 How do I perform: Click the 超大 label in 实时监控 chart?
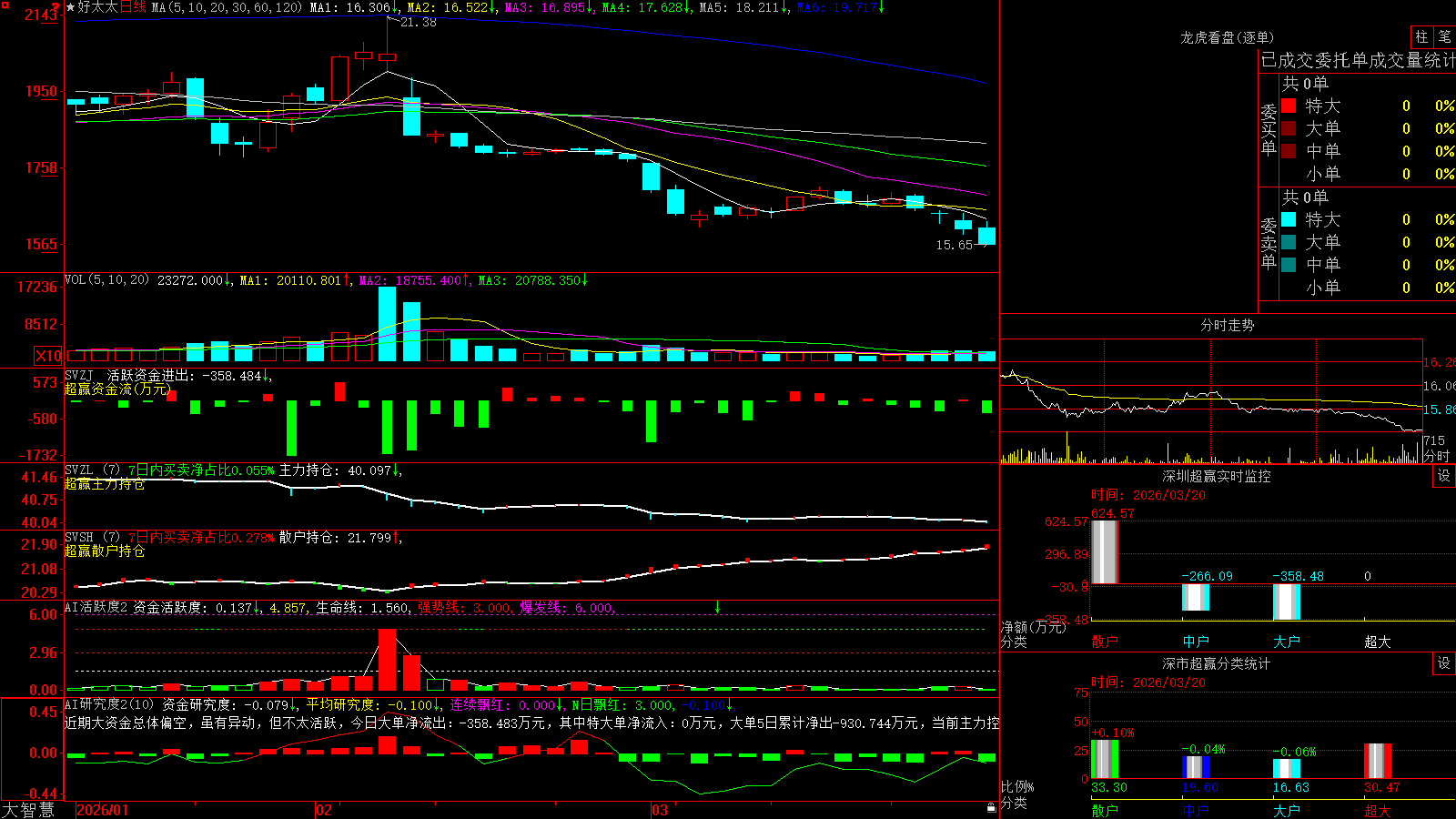point(1378,642)
